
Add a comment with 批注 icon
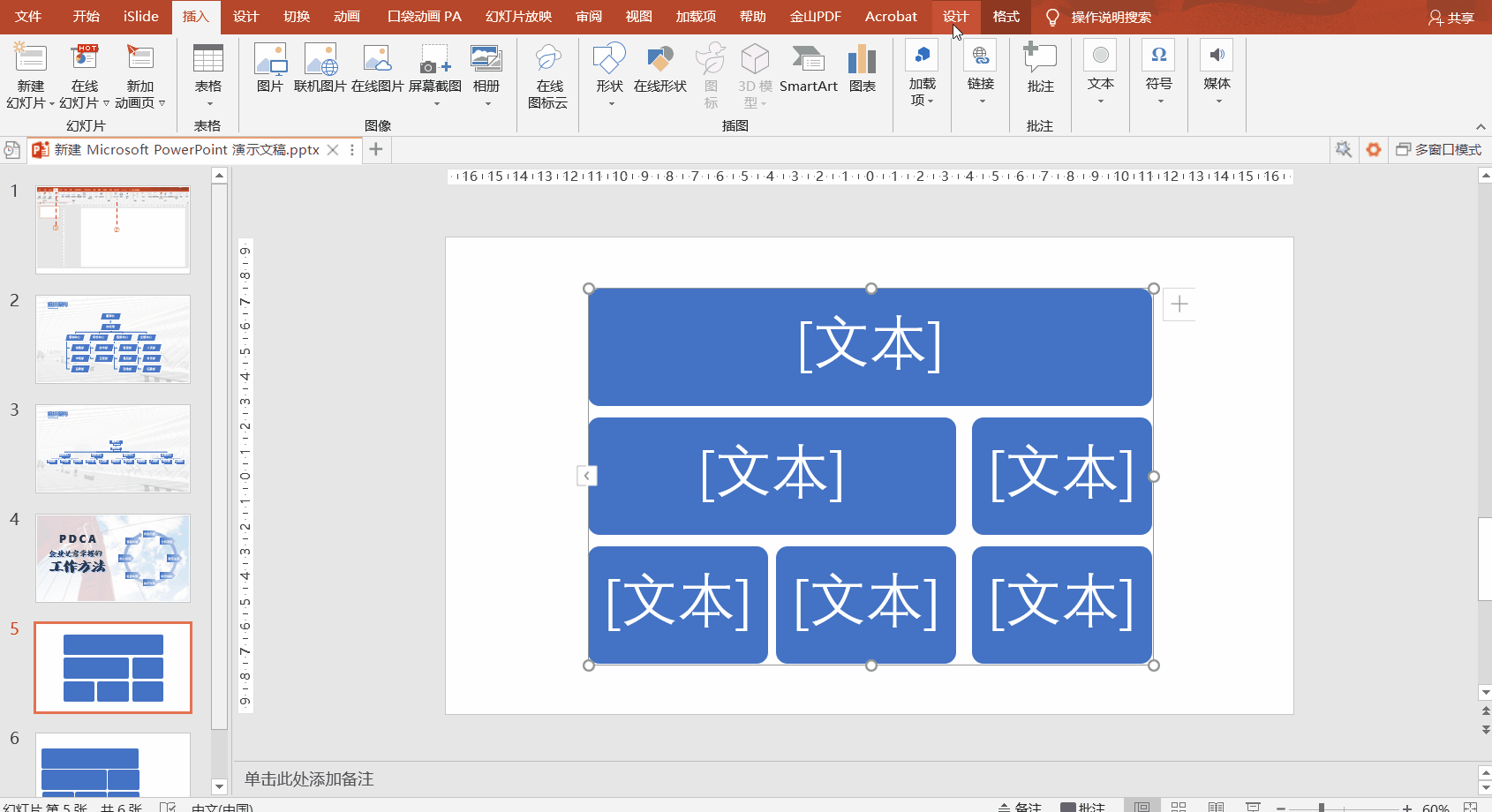1040,58
